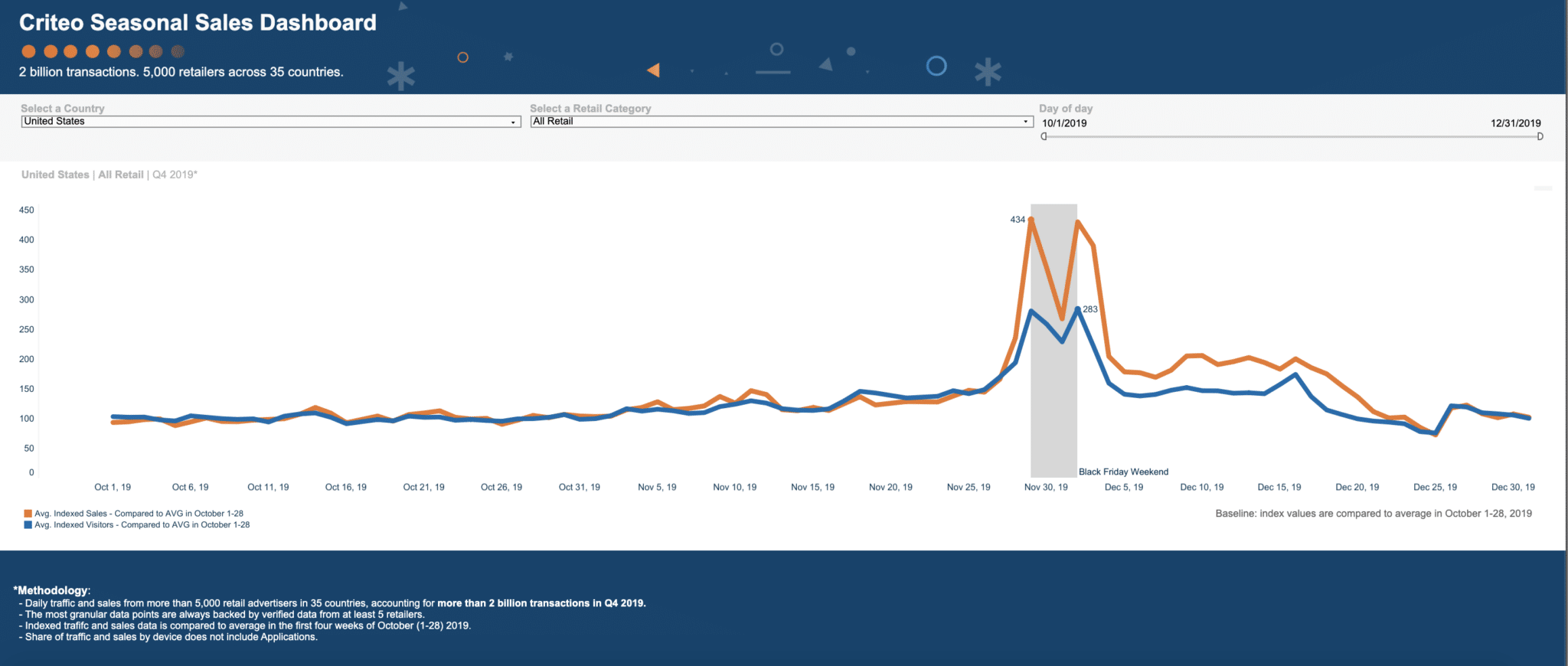Click the 450 y-axis value
This screenshot has height=666, width=1568.
[x=27, y=210]
